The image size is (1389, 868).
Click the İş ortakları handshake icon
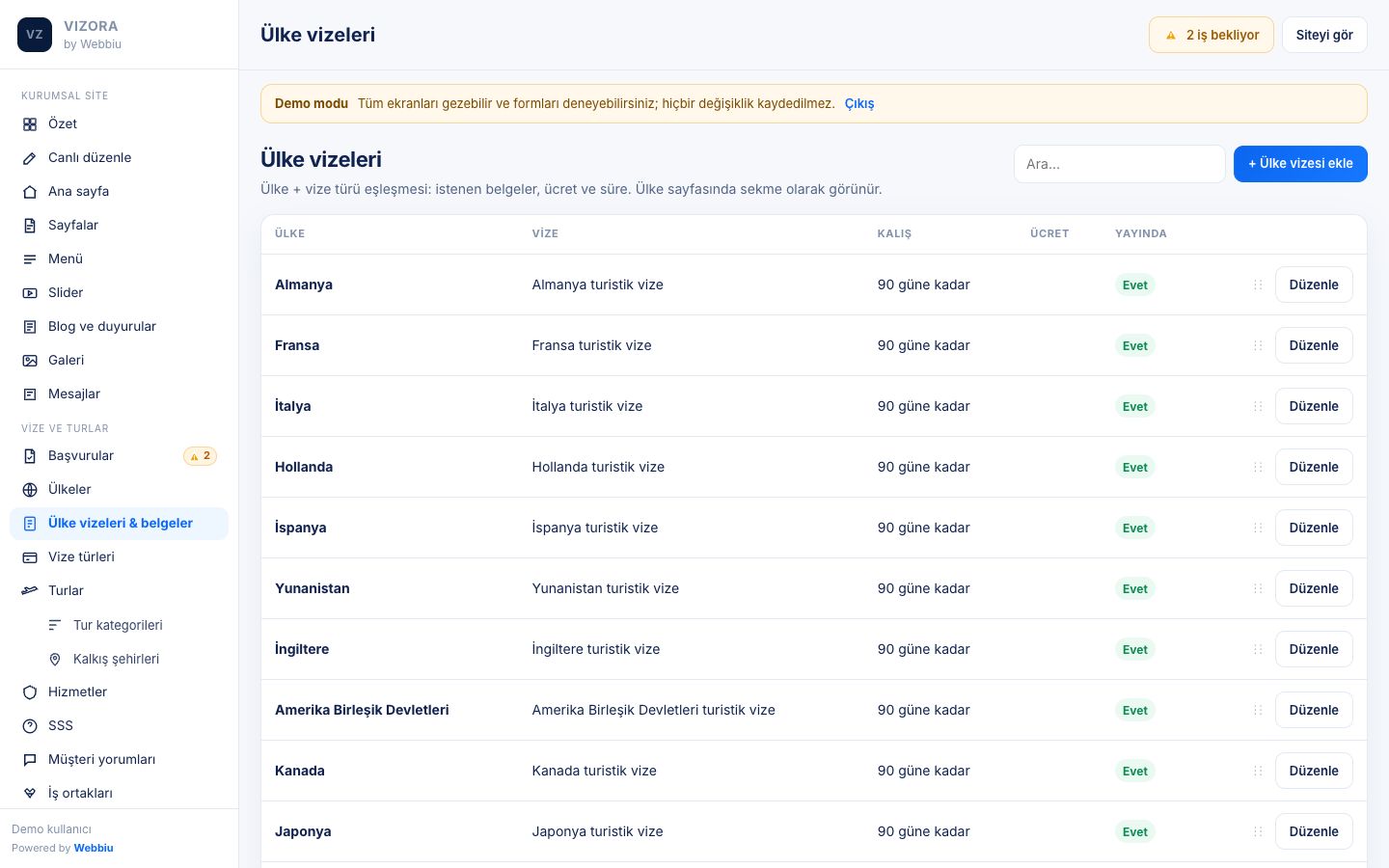[x=30, y=794]
